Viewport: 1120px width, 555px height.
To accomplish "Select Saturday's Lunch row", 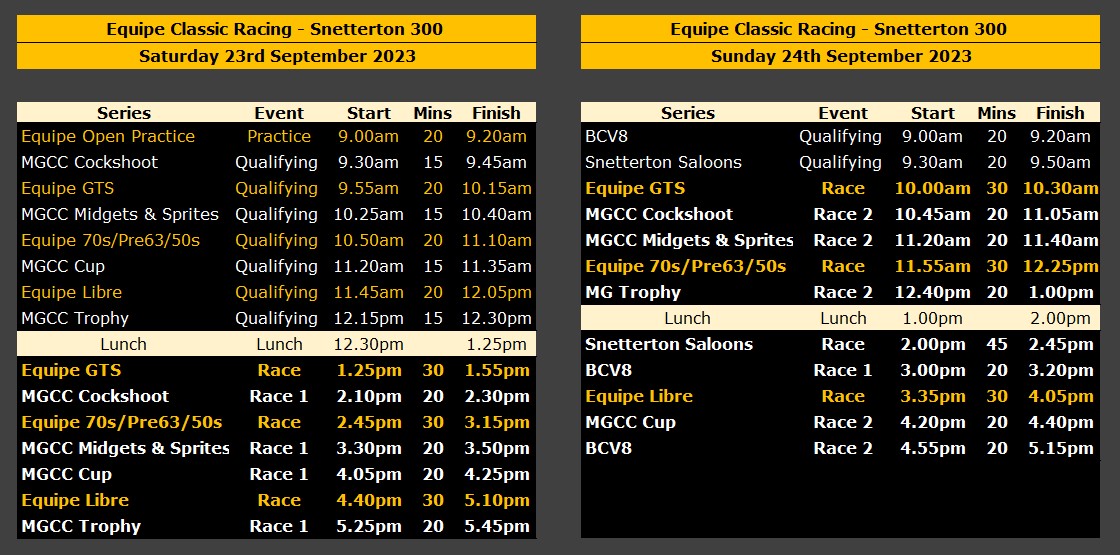I will pos(276,344).
